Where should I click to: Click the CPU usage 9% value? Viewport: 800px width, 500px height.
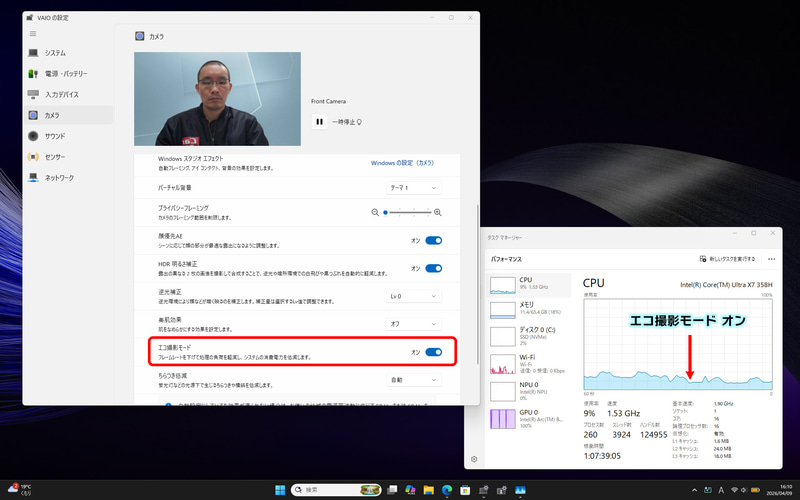(589, 413)
